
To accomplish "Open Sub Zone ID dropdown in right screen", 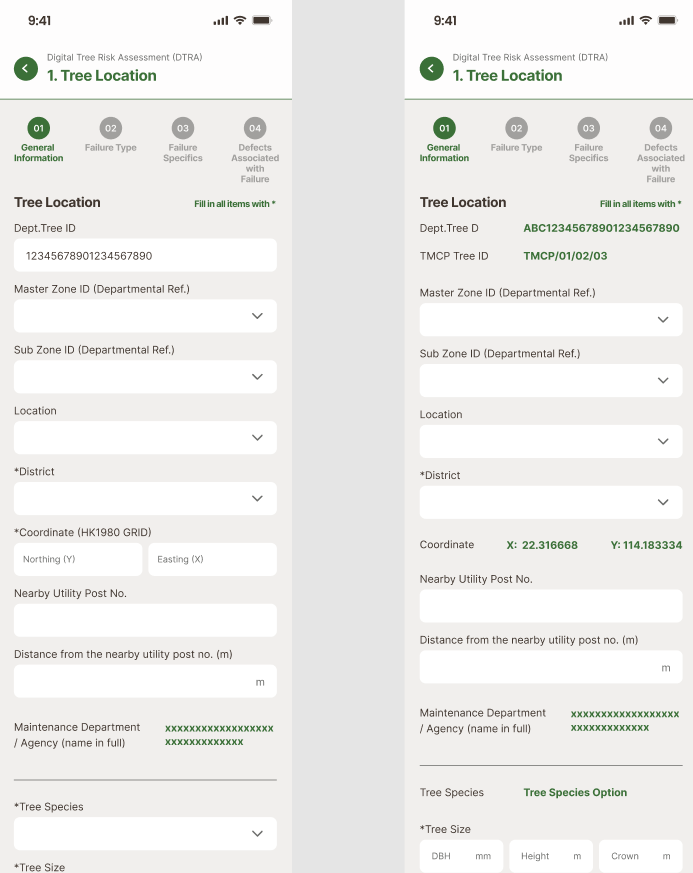I will (551, 380).
